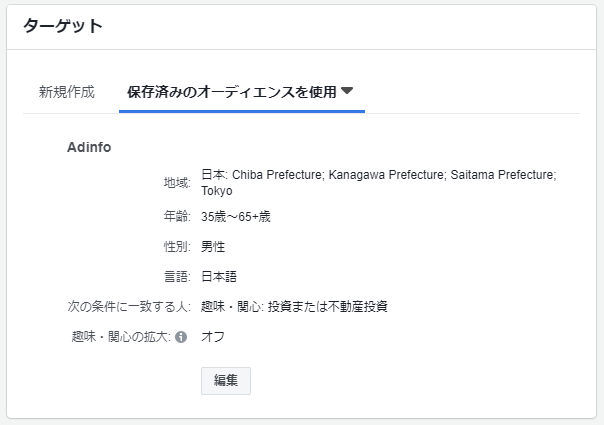Click Tokyo in the location list
604x425 pixels.
pyautogui.click(x=217, y=191)
